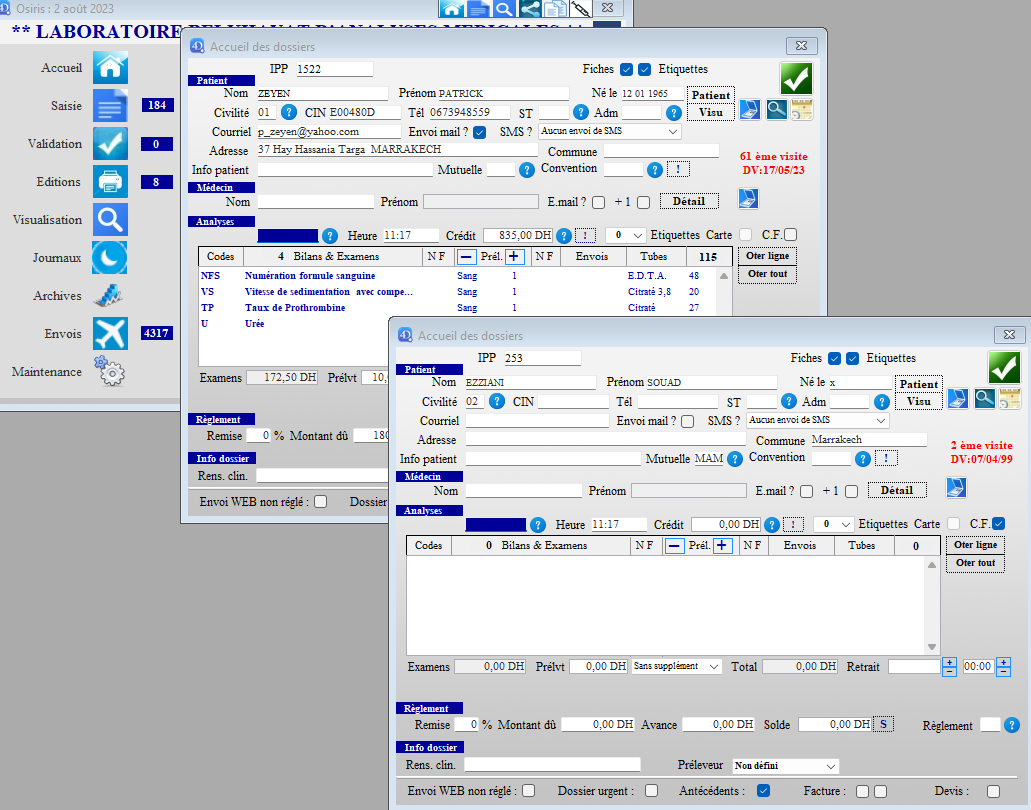
Task: Open the Saisie module in the sidebar
Action: point(110,105)
